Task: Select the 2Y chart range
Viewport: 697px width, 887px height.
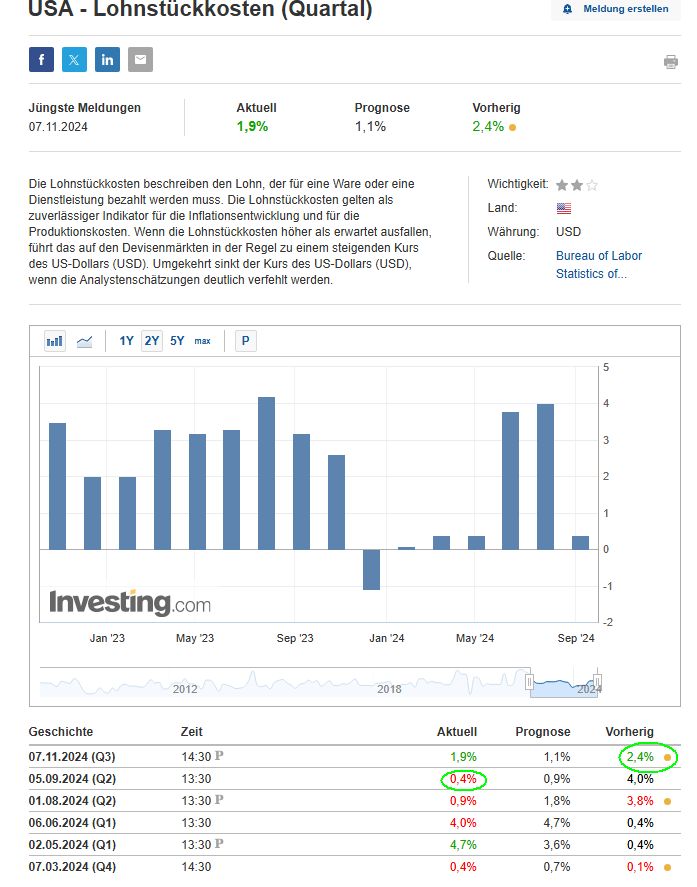Action: coord(151,341)
